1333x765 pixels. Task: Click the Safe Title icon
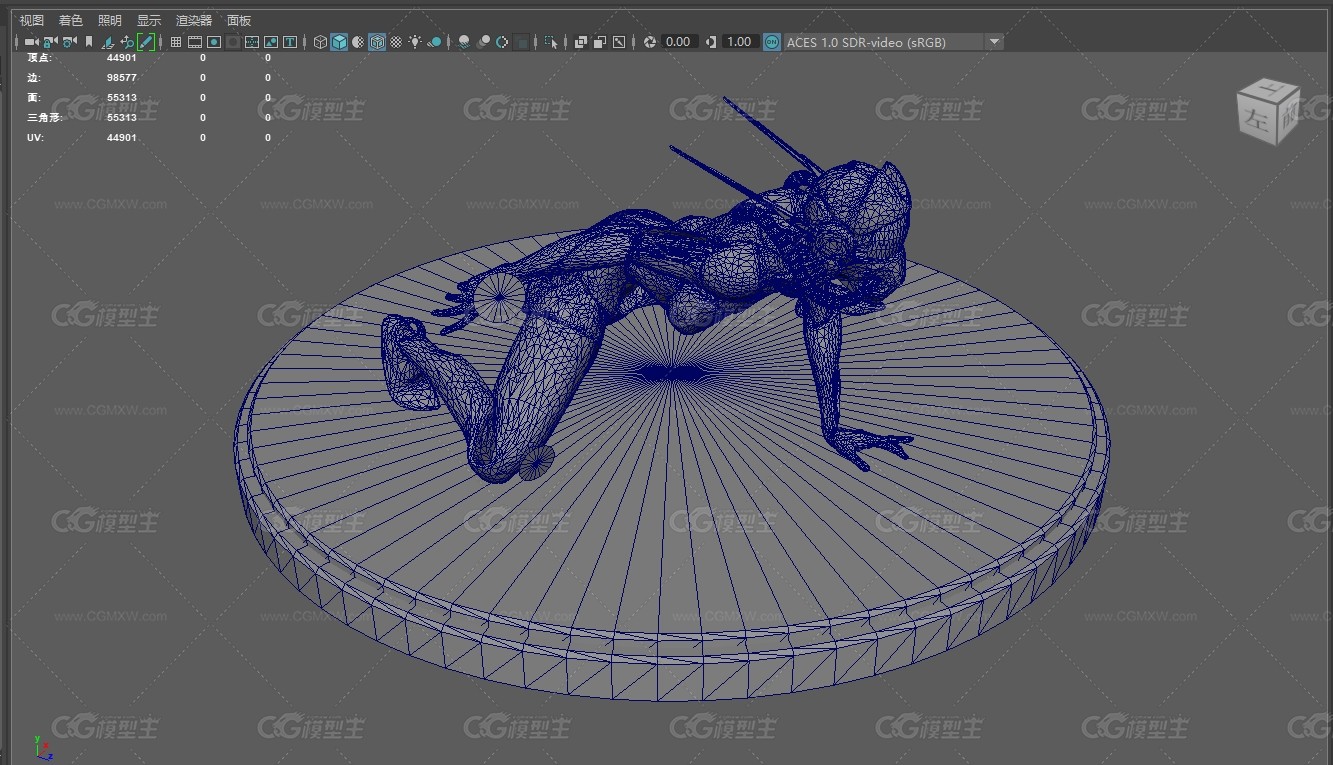click(x=290, y=42)
